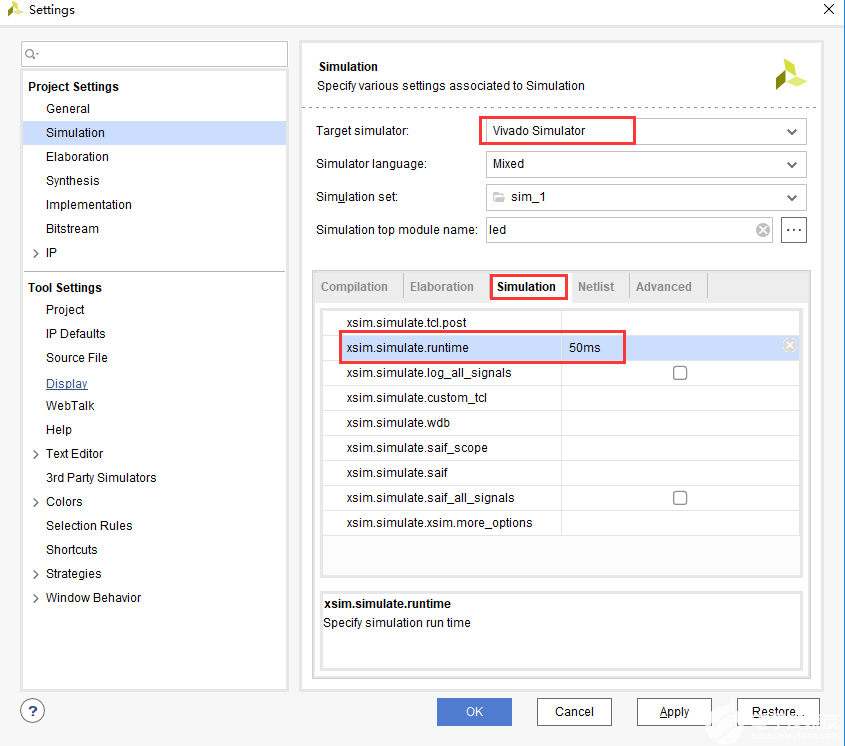
Task: Open the top module browse button
Action: [x=794, y=230]
